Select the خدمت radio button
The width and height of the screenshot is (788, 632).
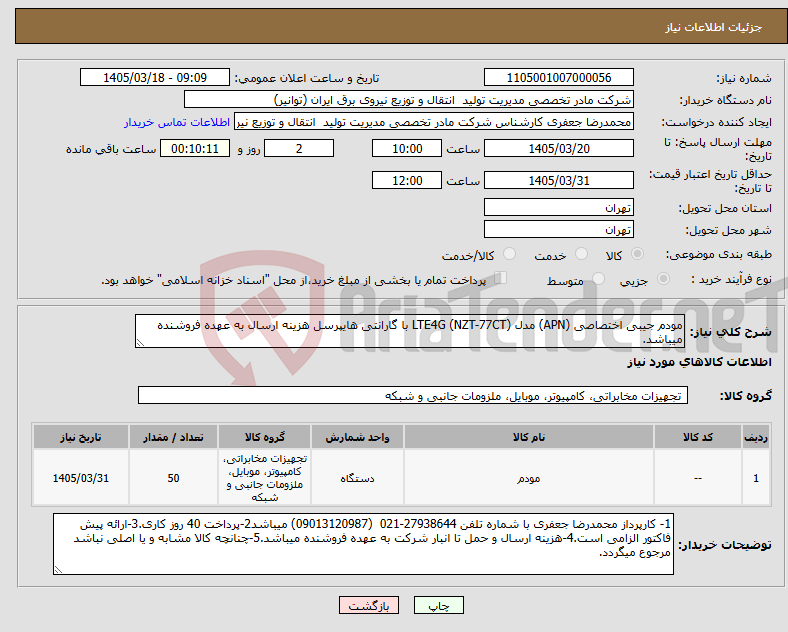(581, 254)
